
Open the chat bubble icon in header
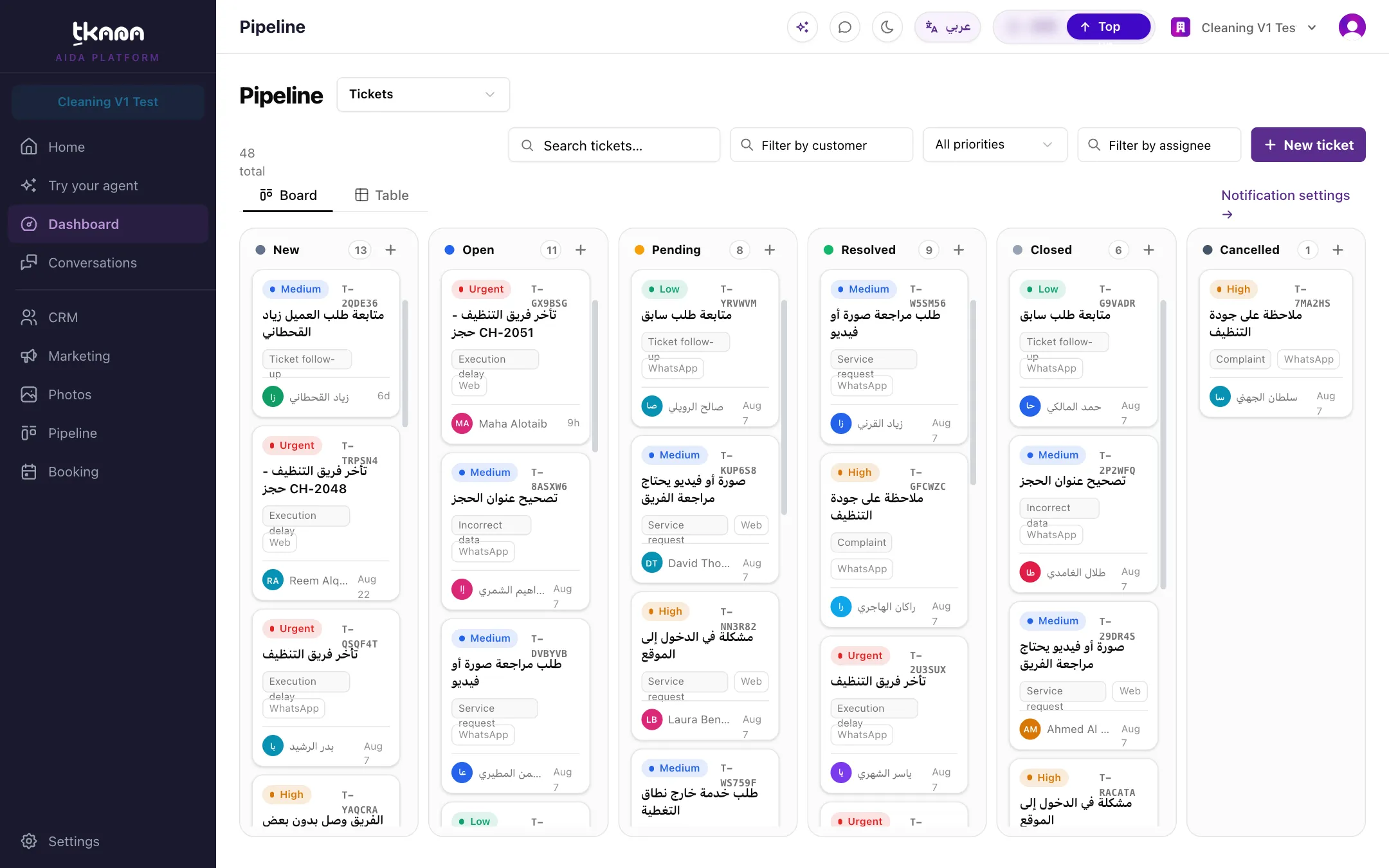(x=845, y=27)
